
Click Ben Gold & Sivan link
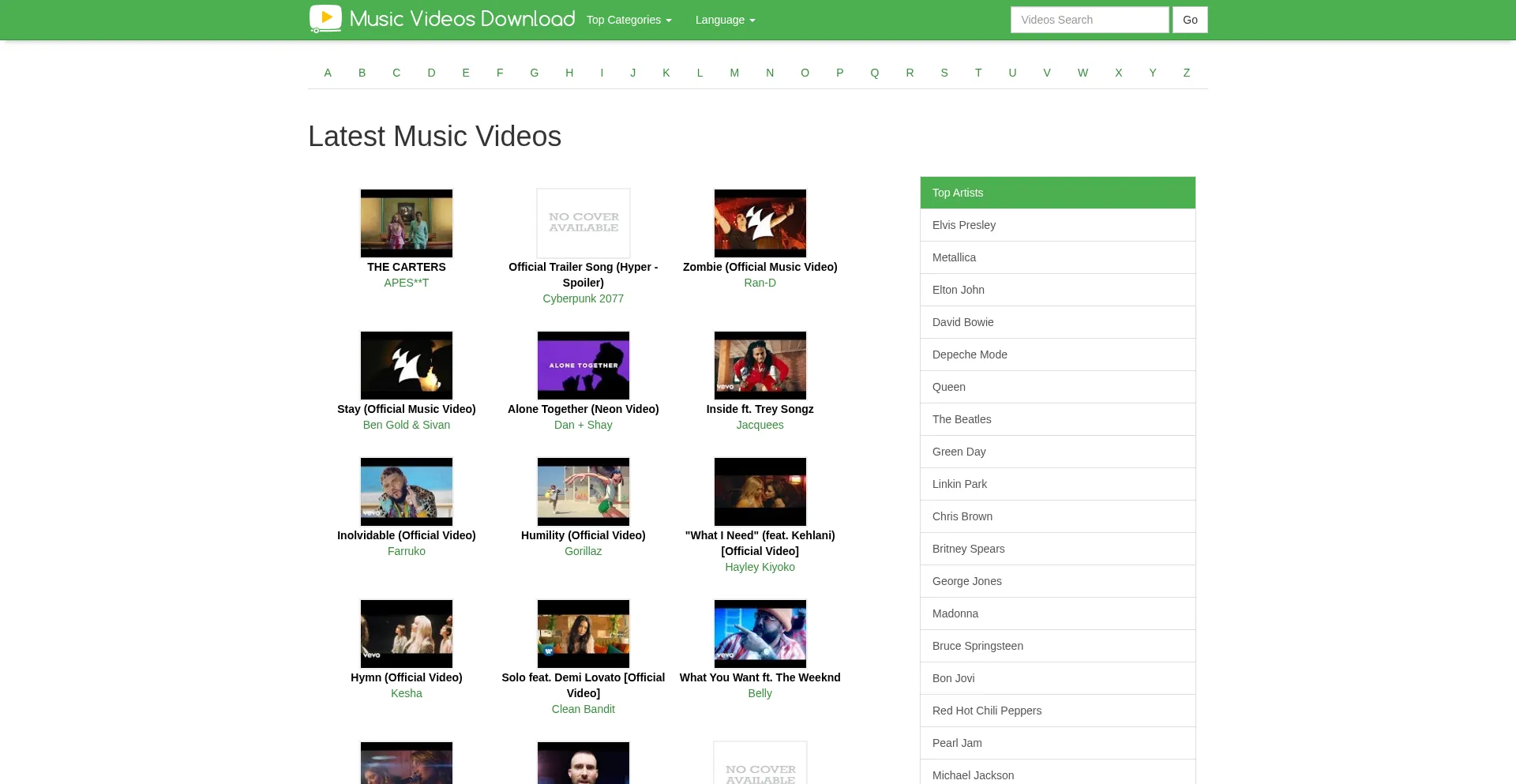(x=407, y=425)
